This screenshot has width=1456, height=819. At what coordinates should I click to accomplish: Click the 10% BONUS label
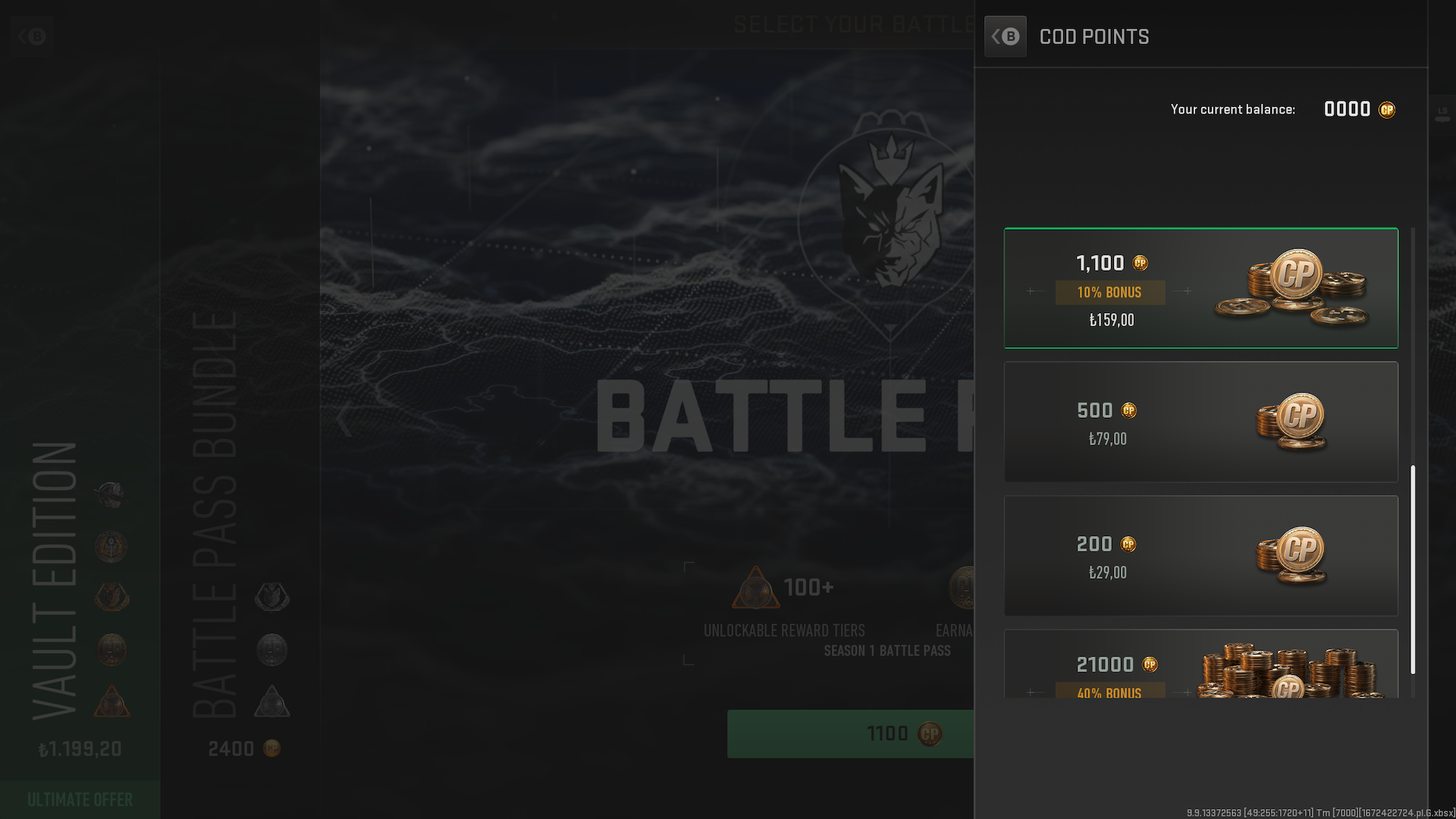pyautogui.click(x=1109, y=293)
